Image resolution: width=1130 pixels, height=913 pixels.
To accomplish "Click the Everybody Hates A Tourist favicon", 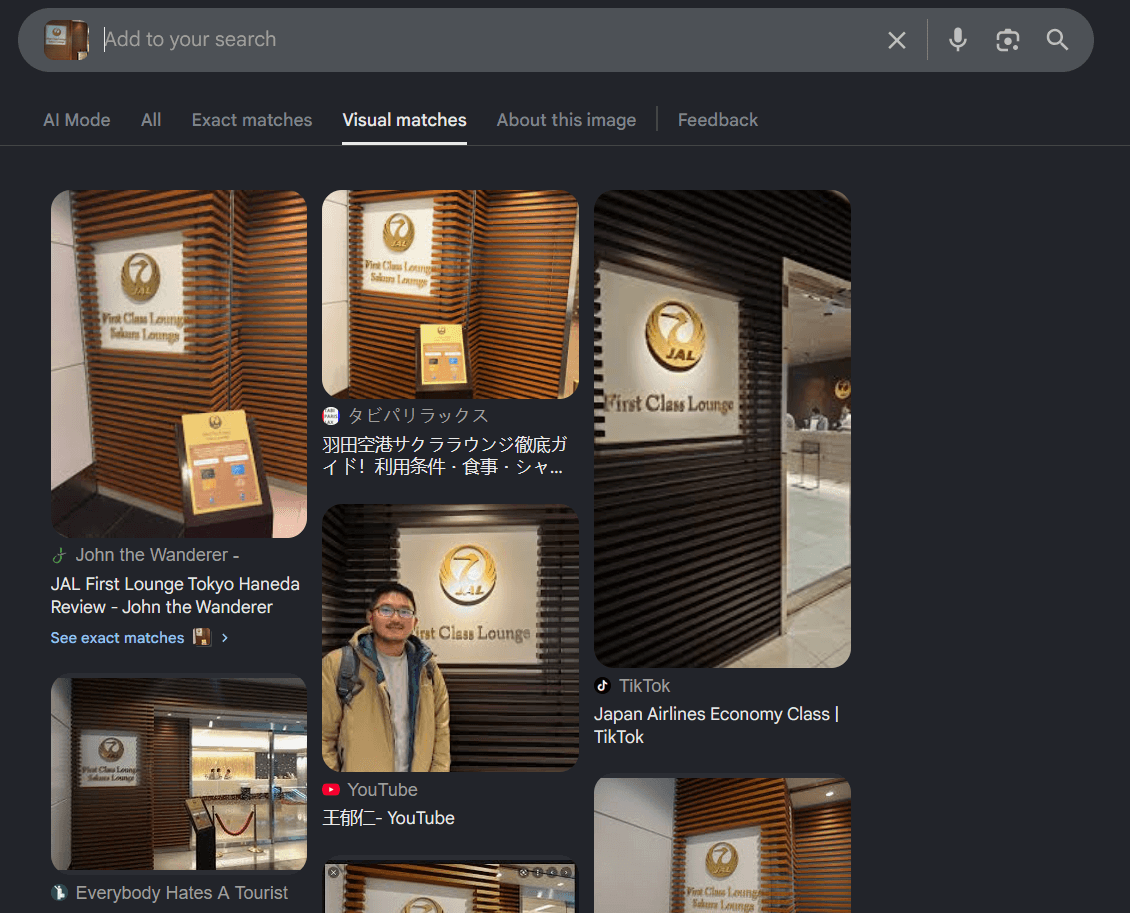I will pyautogui.click(x=59, y=893).
